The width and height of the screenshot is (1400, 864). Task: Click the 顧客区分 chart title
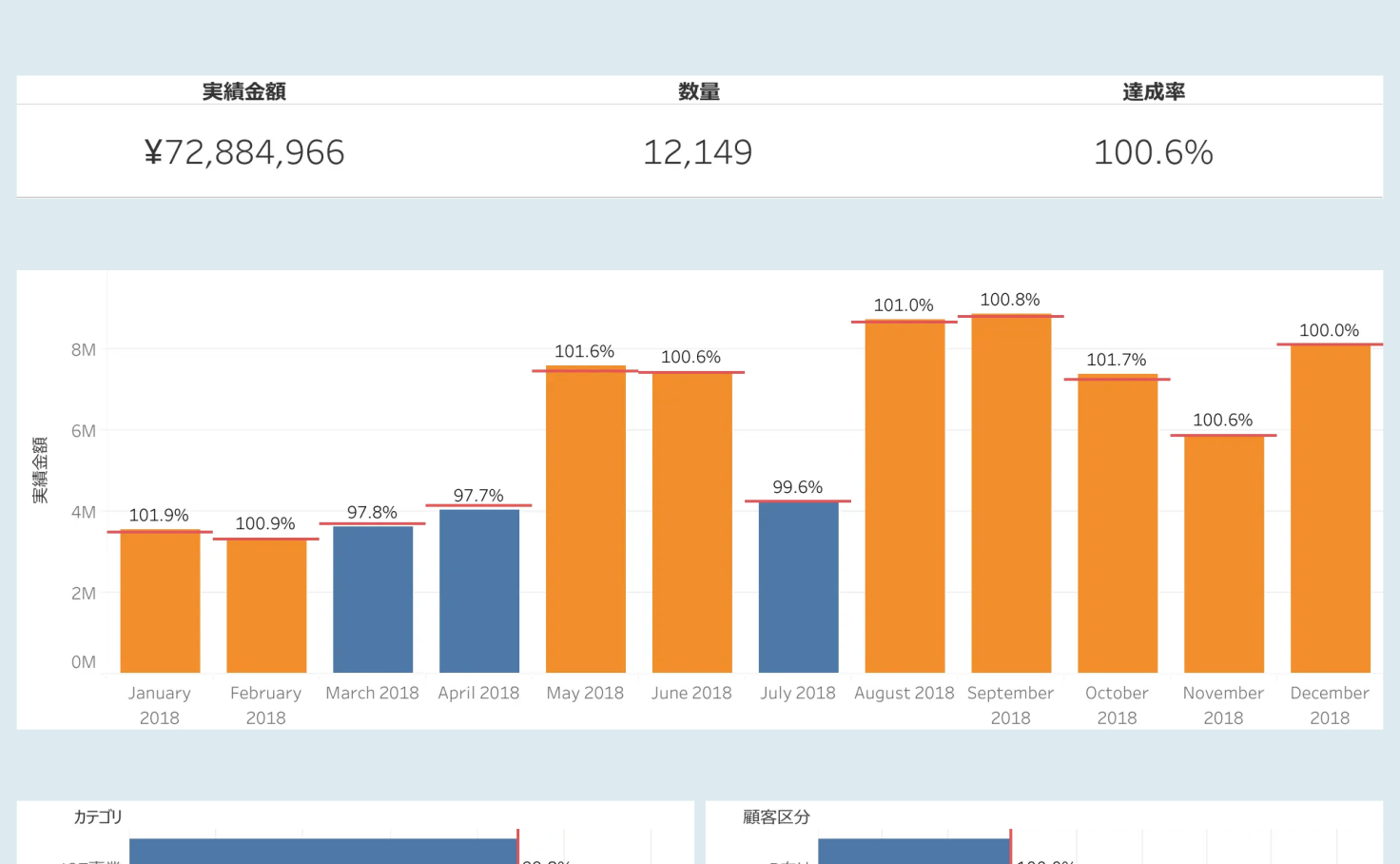(776, 816)
